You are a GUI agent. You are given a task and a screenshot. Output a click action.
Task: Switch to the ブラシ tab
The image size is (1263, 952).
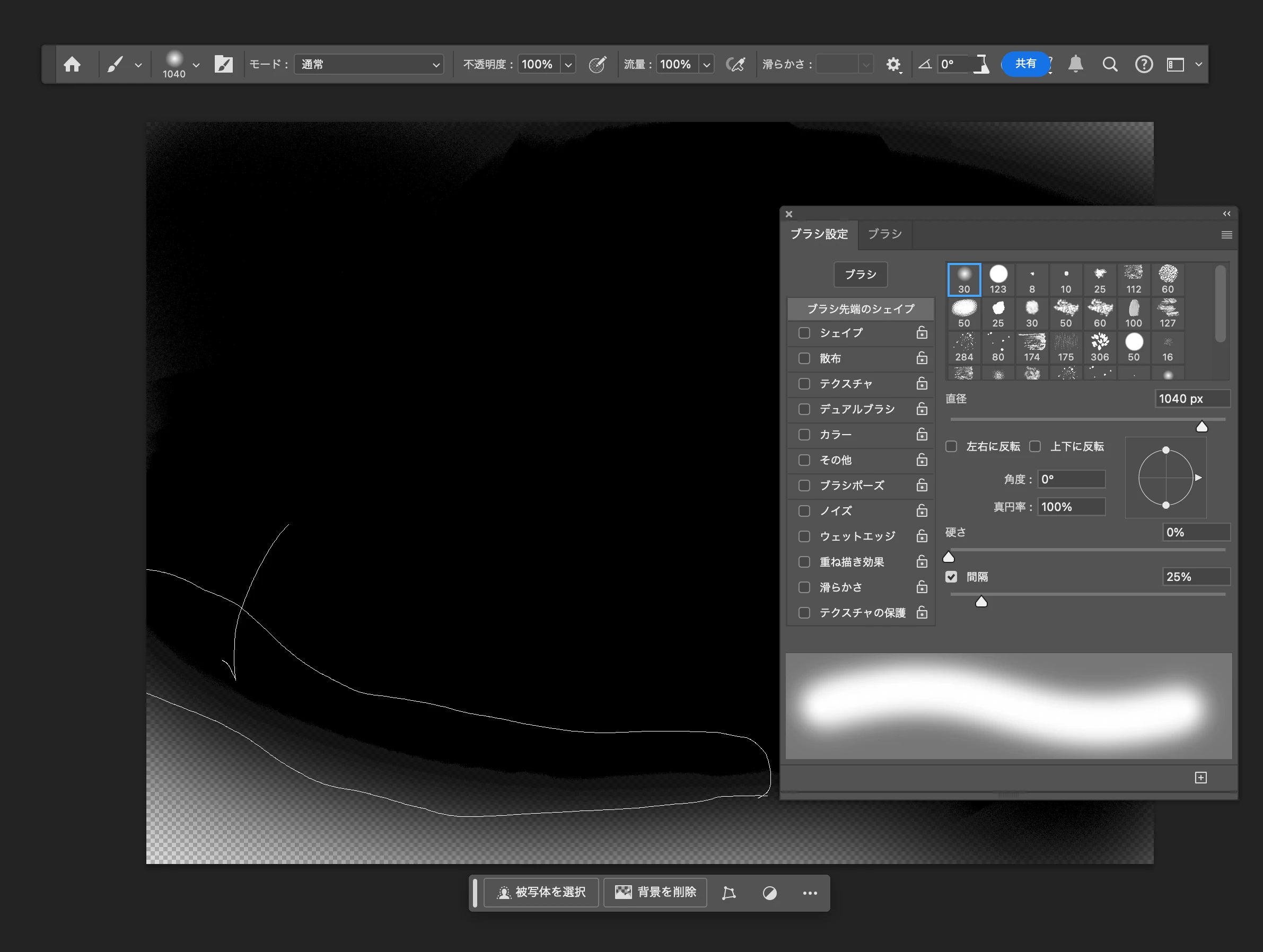tap(884, 234)
